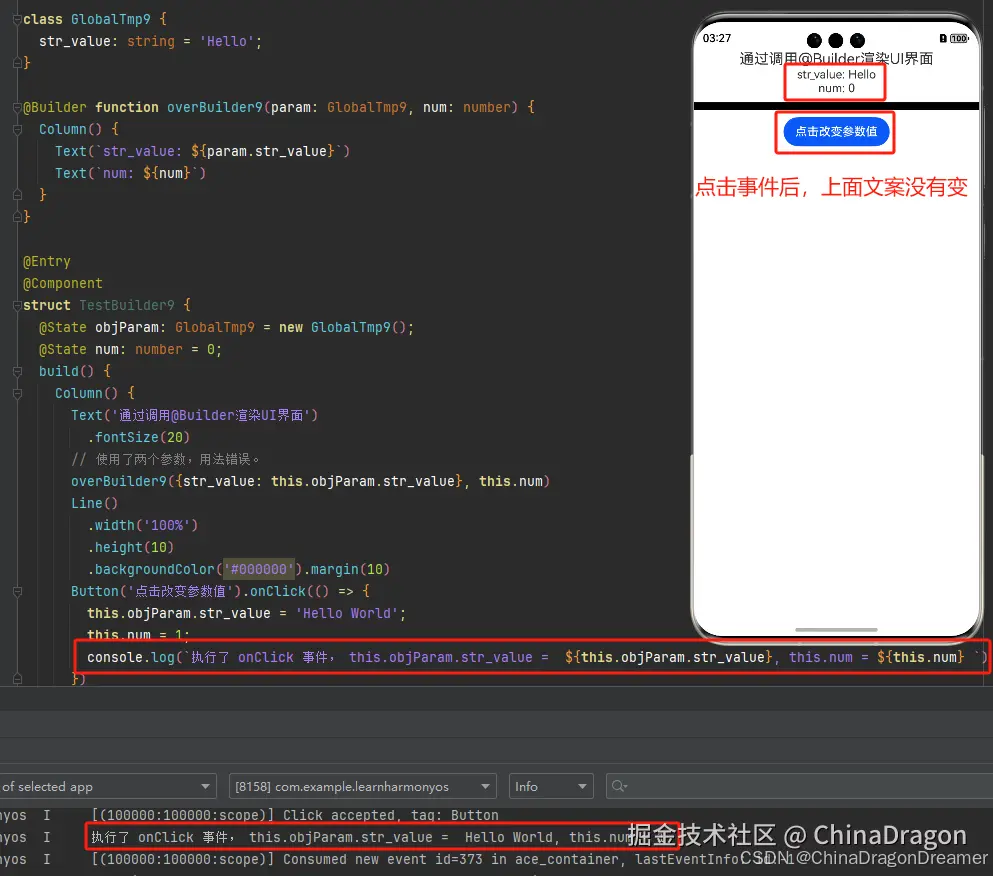Select the 'Click accepted, tag: Button' log row
This screenshot has height=876, width=993.
click(294, 815)
